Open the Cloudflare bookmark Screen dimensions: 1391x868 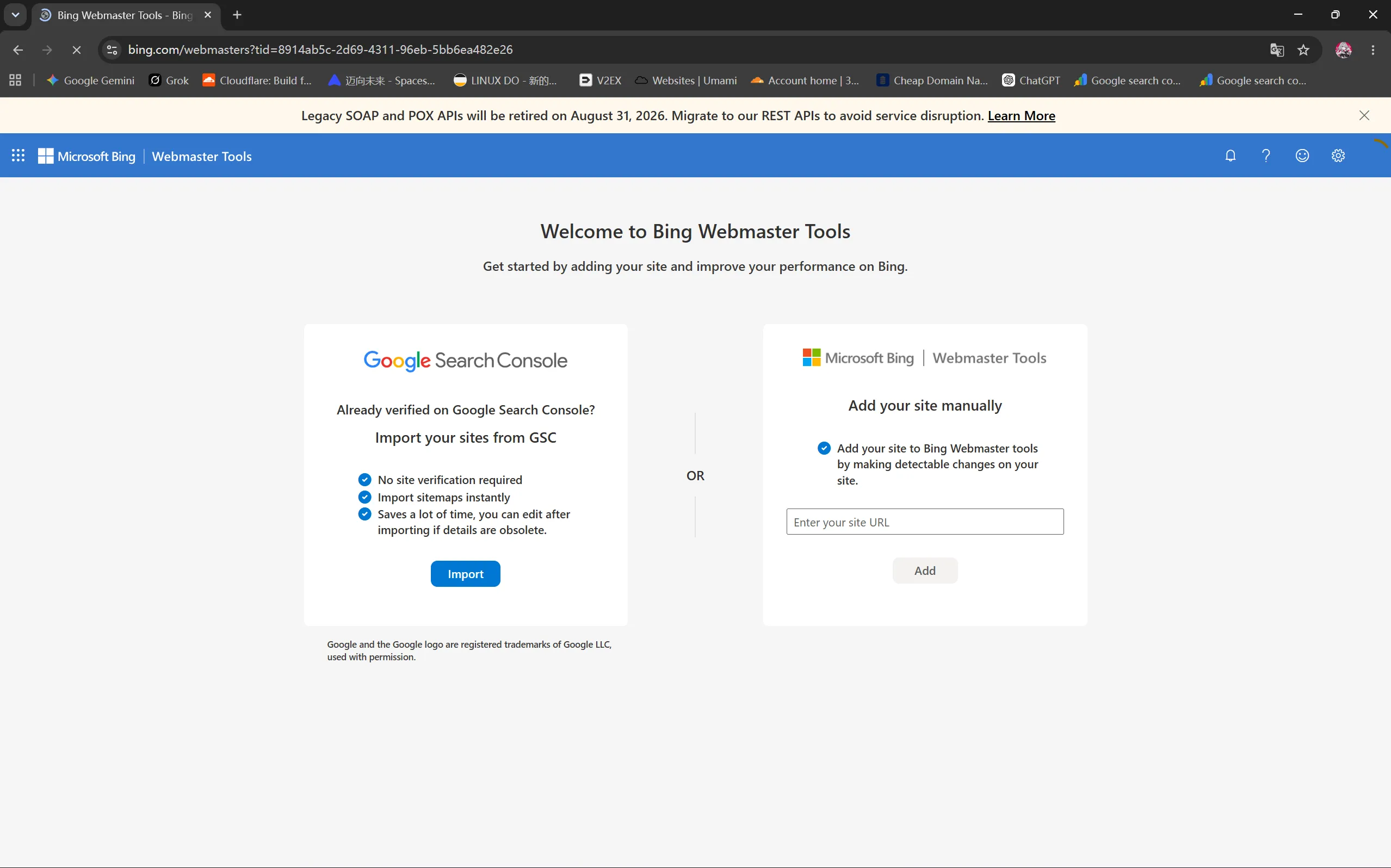257,80
